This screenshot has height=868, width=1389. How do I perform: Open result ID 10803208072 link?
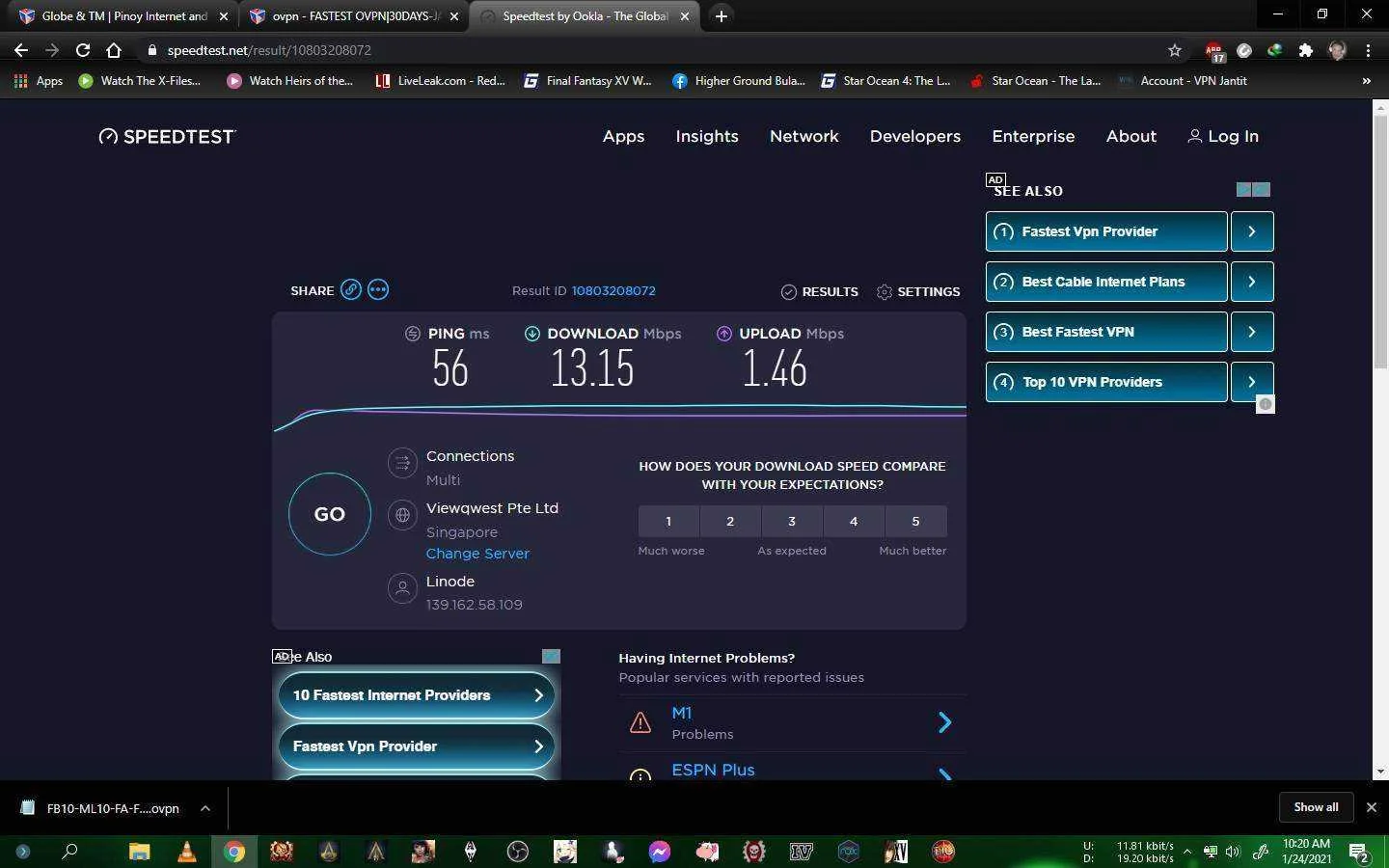pyautogui.click(x=613, y=290)
